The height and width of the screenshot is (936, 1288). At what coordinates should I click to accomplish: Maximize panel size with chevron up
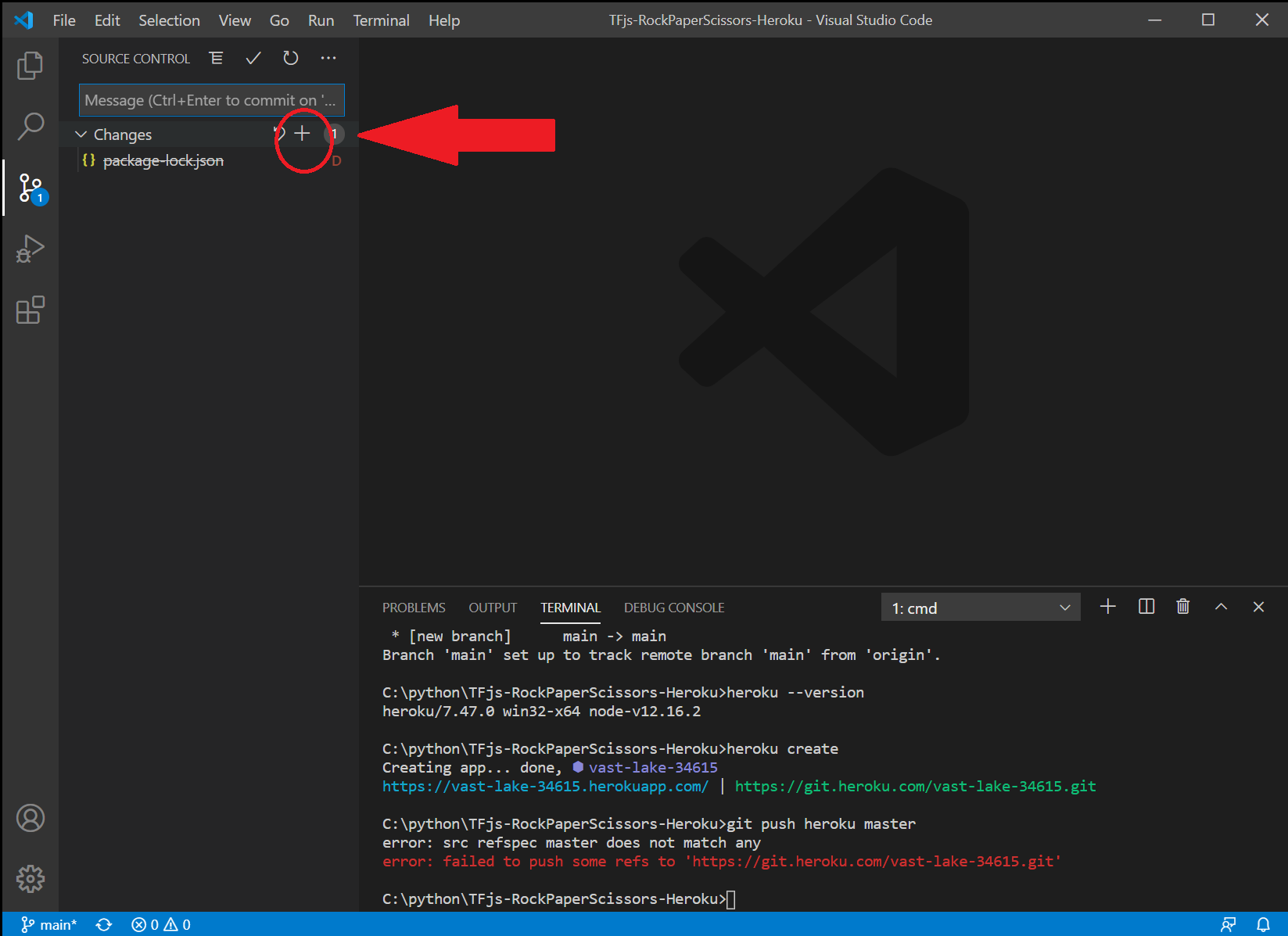pos(1221,607)
